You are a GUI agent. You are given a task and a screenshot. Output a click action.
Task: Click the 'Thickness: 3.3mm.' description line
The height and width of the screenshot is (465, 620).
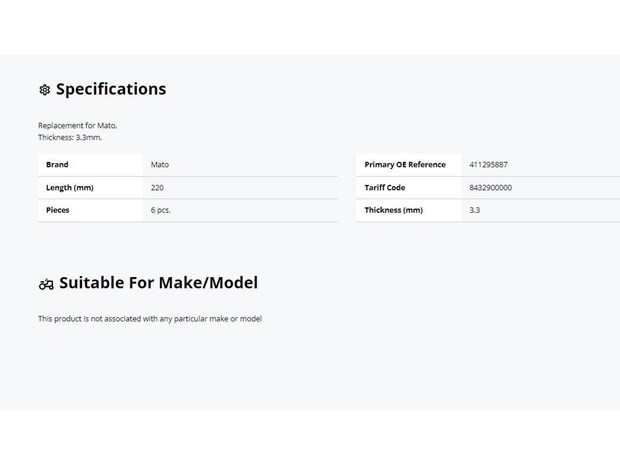coord(70,137)
